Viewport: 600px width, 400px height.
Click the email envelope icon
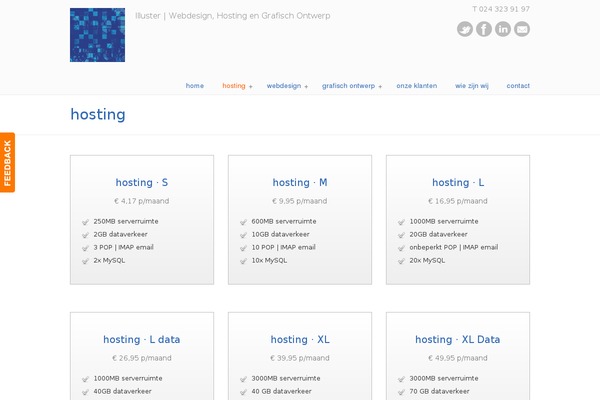(522, 29)
